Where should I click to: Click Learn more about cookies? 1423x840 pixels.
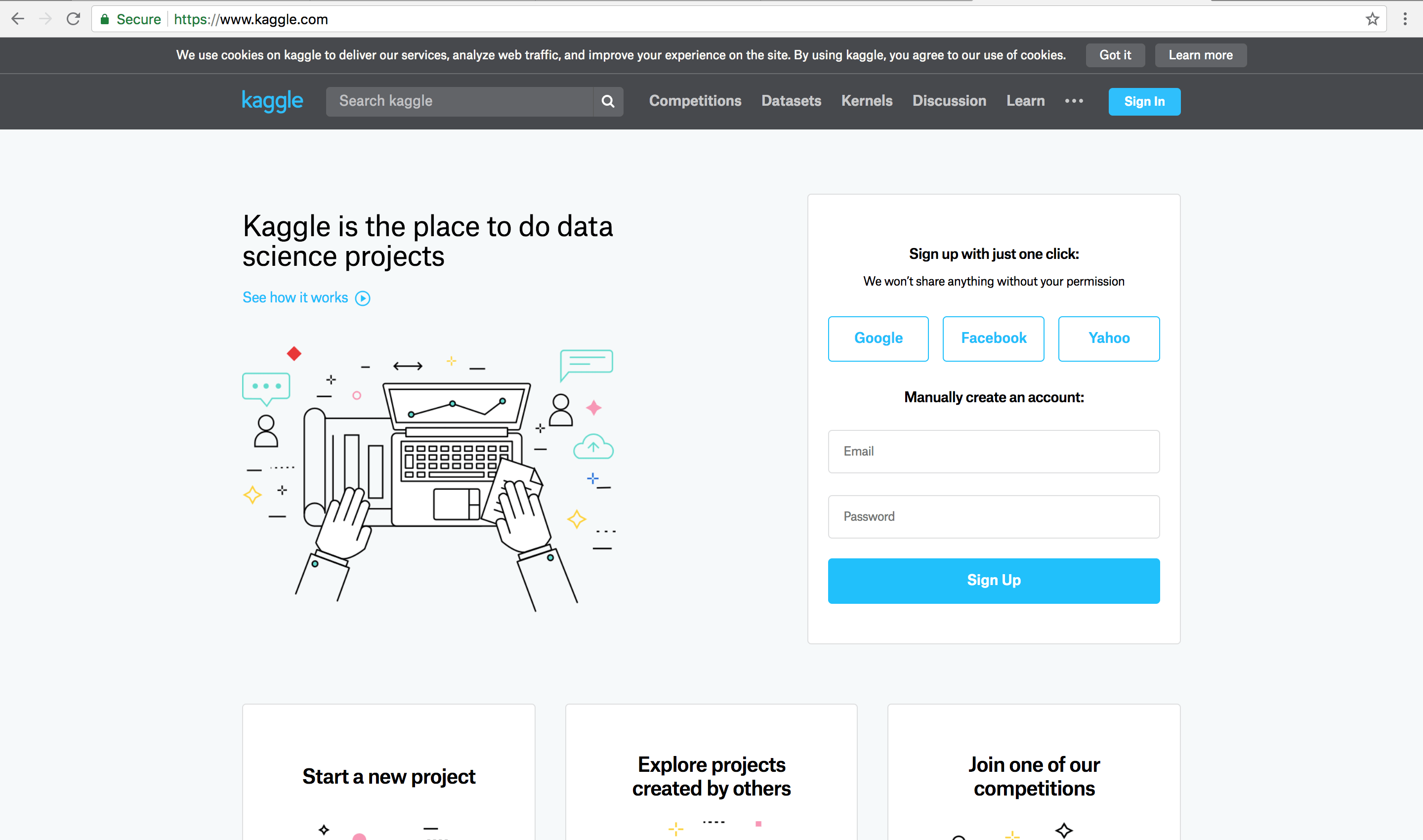(1201, 55)
